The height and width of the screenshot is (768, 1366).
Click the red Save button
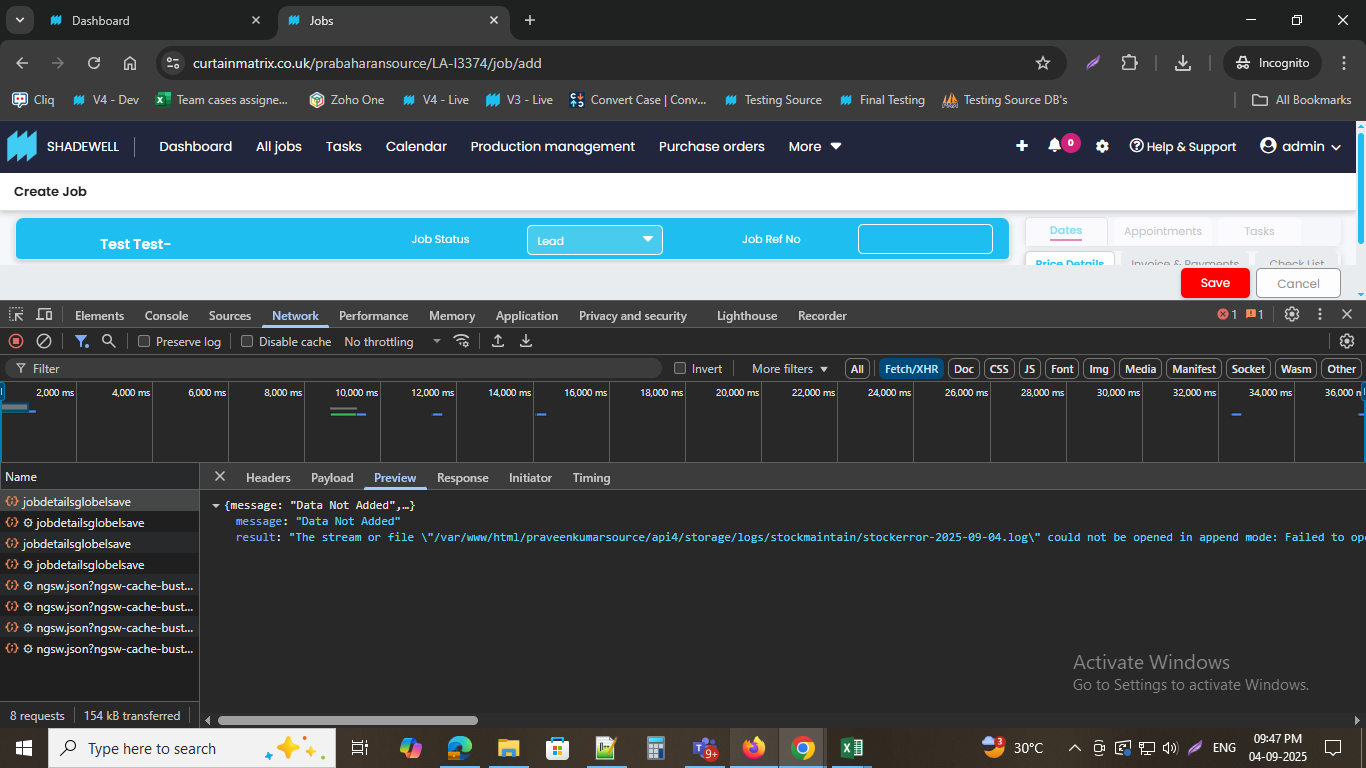(1215, 283)
